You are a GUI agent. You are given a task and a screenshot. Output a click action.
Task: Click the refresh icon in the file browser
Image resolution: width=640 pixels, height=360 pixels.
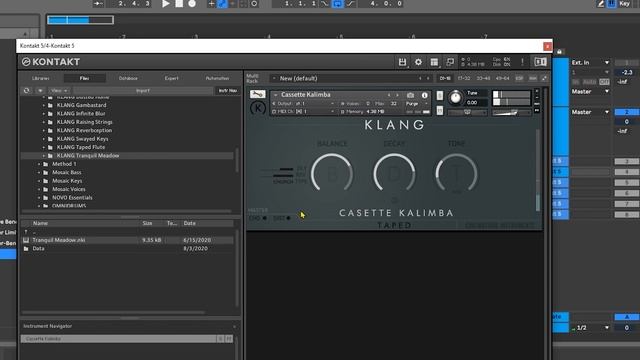(x=27, y=91)
